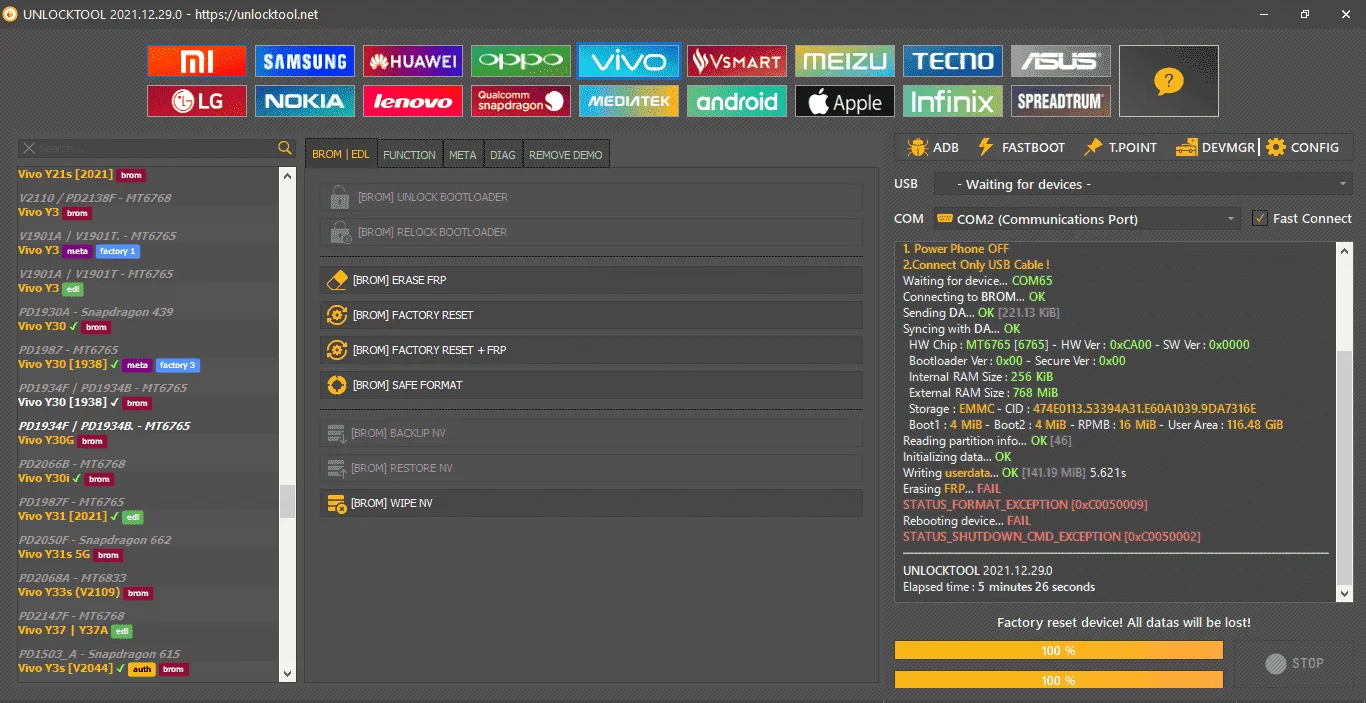The height and width of the screenshot is (703, 1366).
Task: Choose the Nokia brand logo
Action: coord(304,101)
